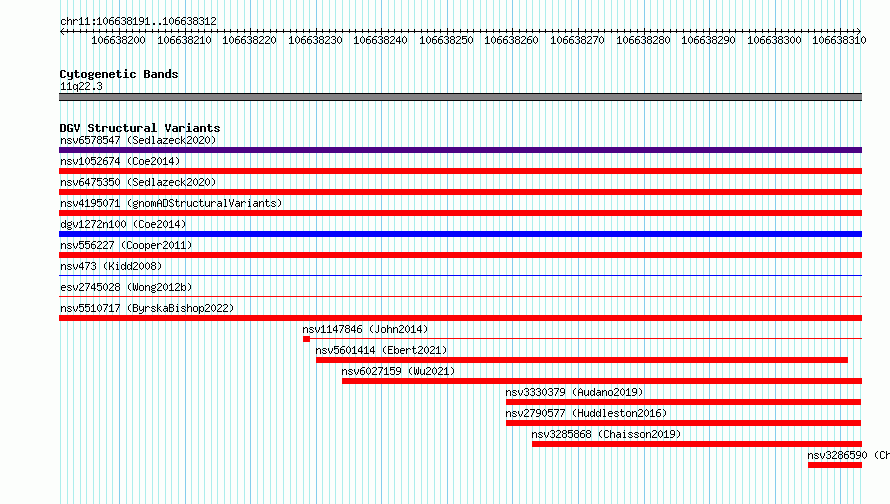The image size is (890, 504).
Task: Click ruler position 106638220
Action: (249, 40)
